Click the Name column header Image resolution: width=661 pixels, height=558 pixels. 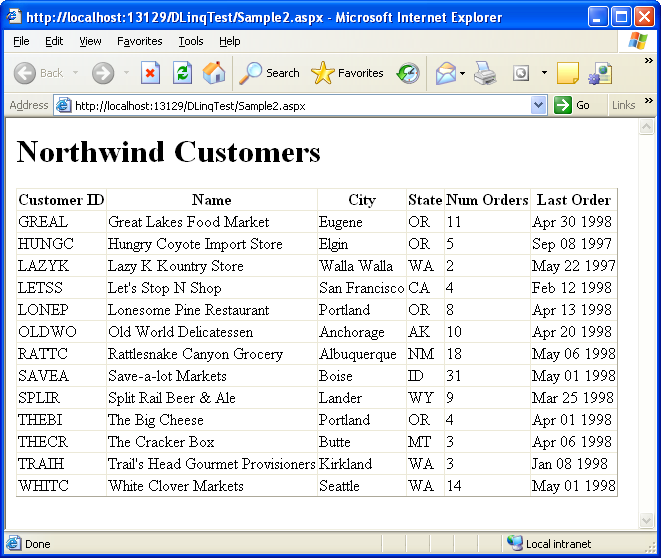[x=212, y=200]
